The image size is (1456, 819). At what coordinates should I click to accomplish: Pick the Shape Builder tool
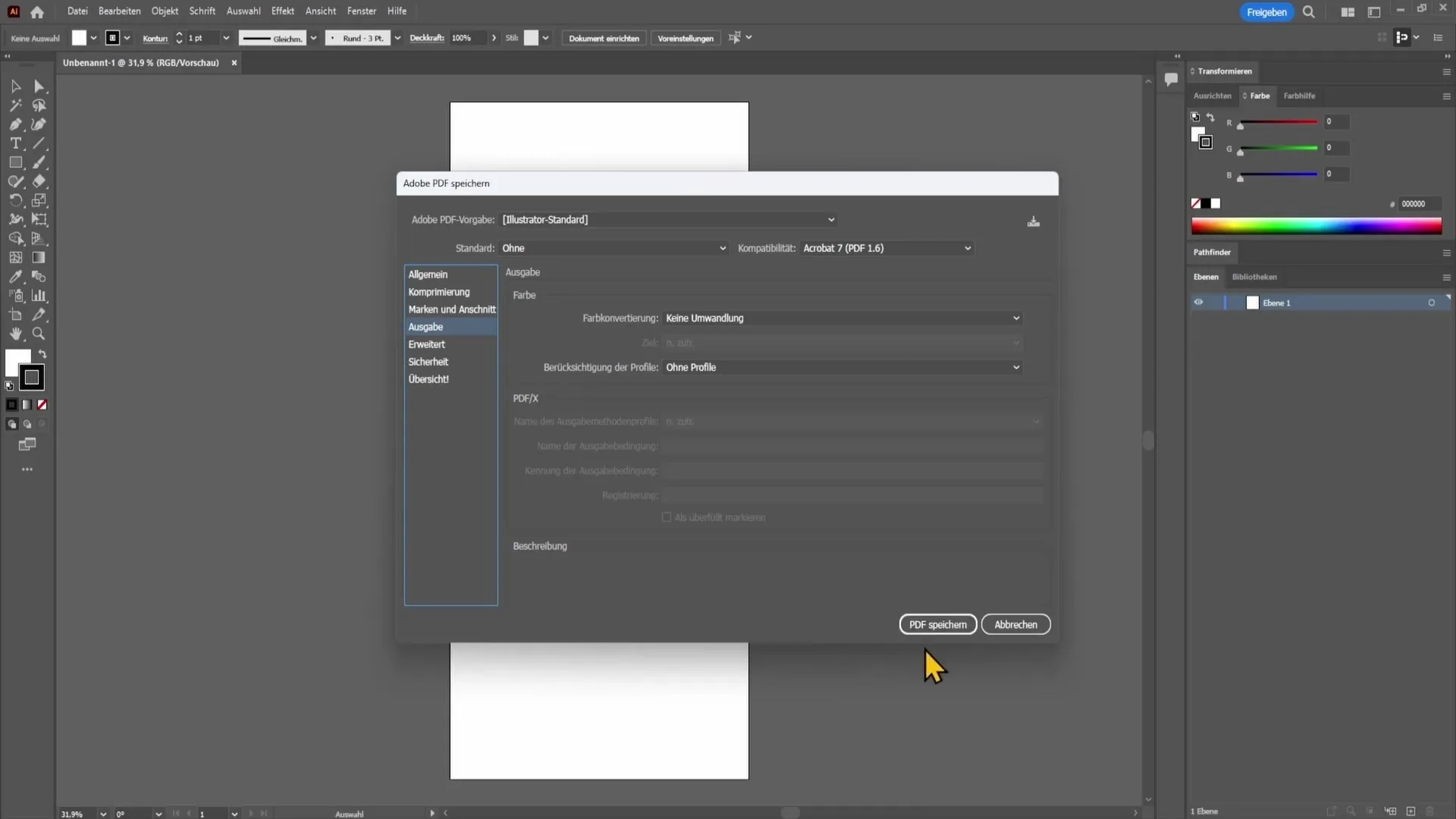pos(16,238)
